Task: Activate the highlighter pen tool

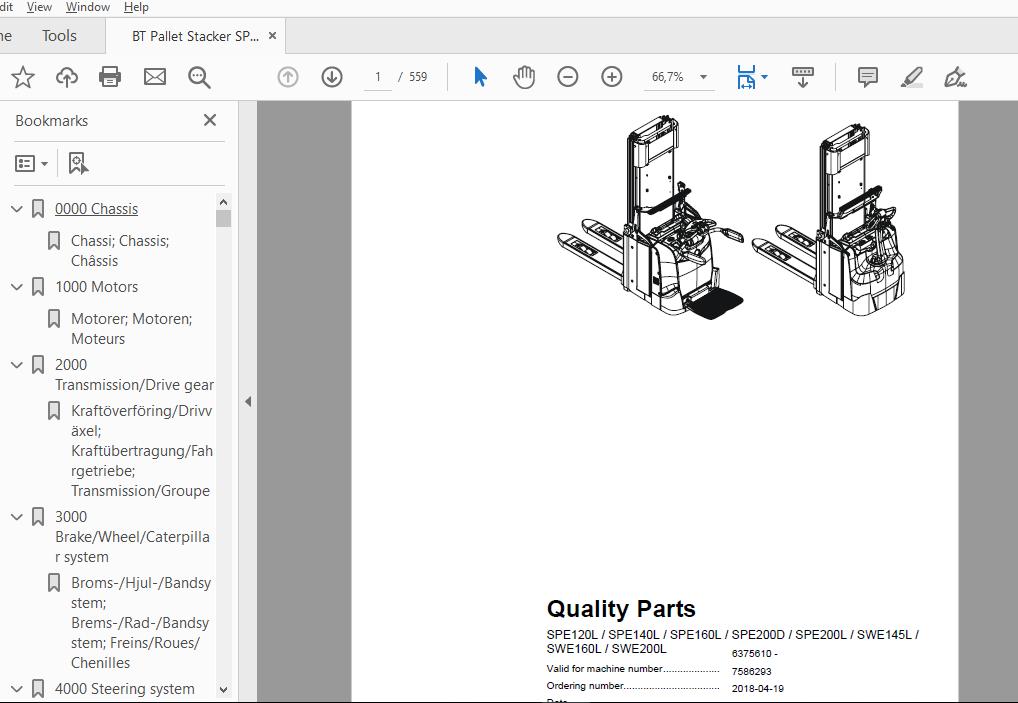Action: point(911,77)
